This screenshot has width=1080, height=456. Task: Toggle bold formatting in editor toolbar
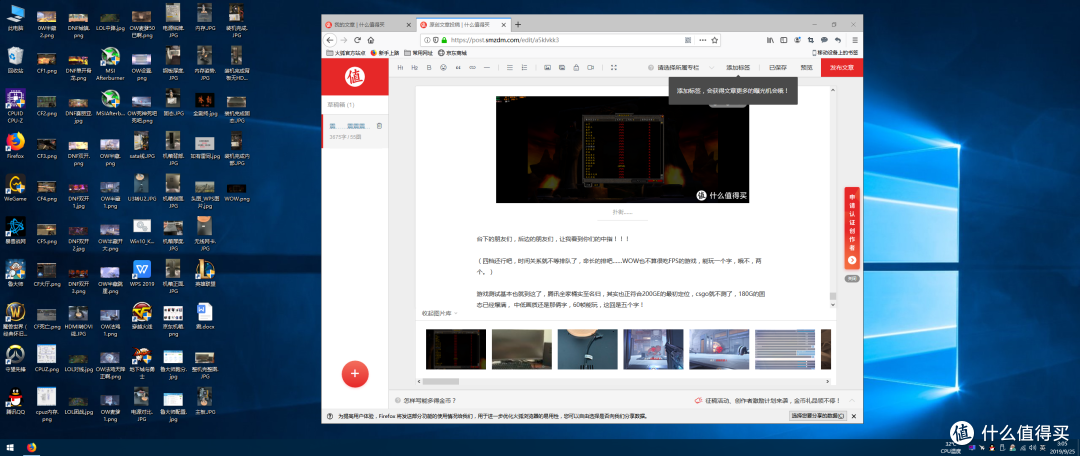429,68
